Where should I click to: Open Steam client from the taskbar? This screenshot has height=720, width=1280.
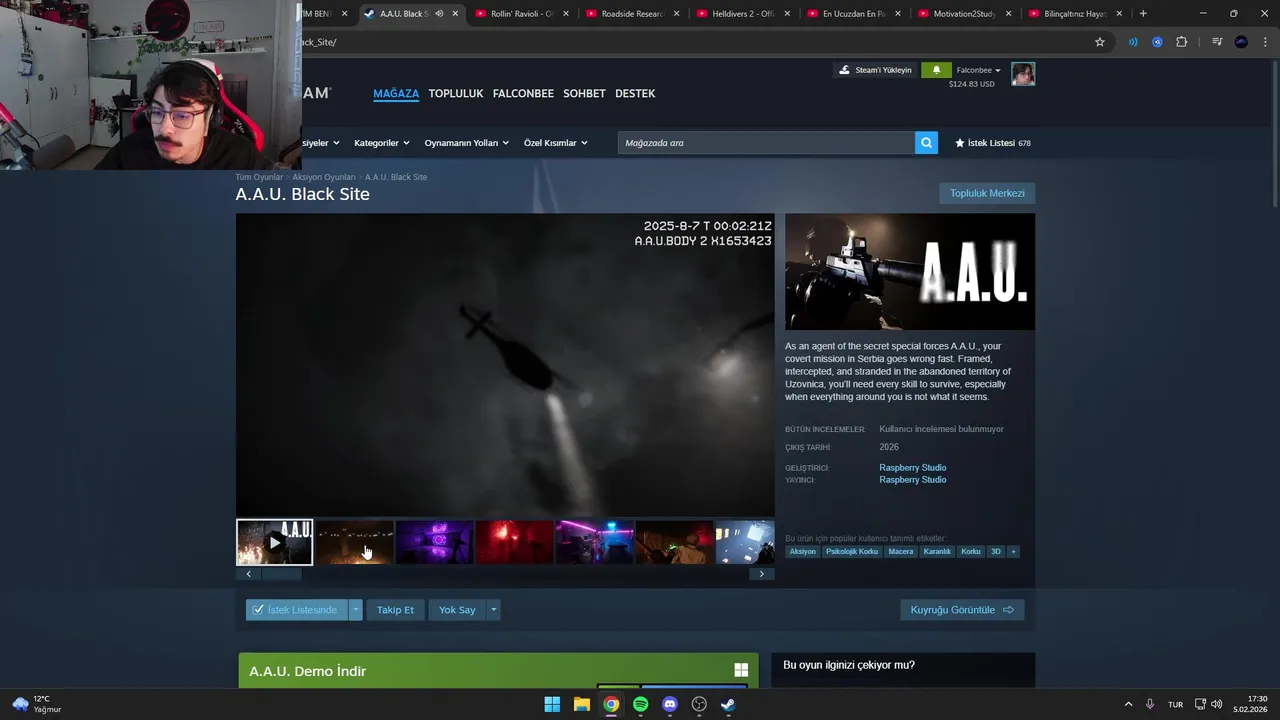click(728, 704)
